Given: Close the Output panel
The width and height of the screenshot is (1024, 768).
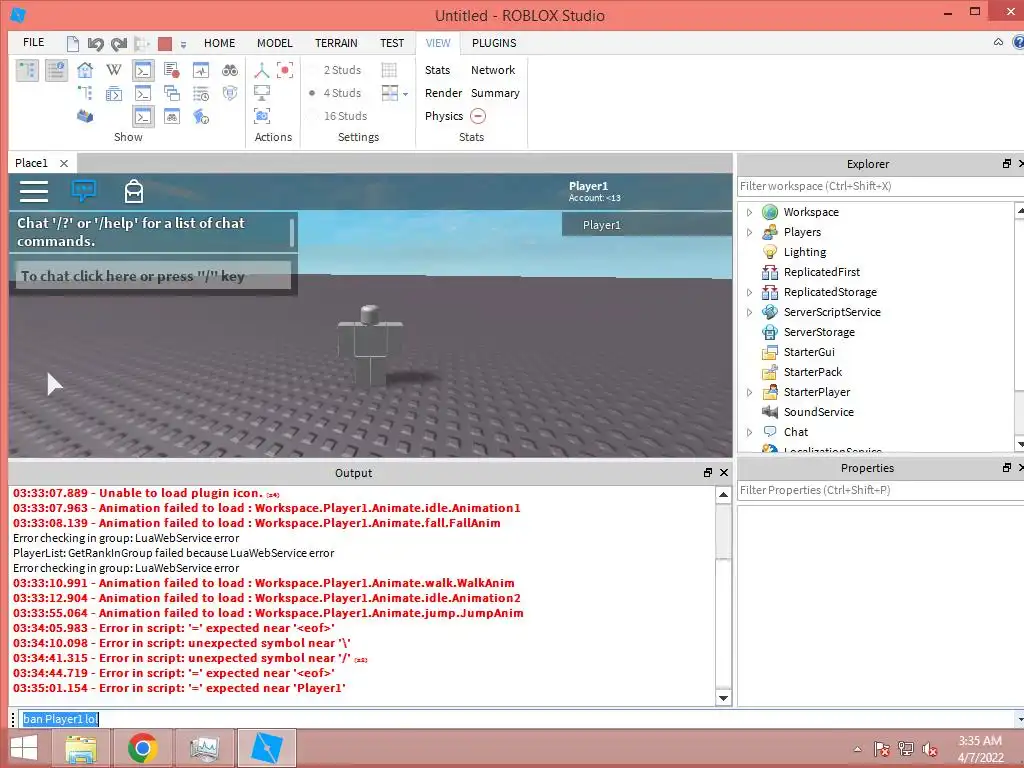Looking at the screenshot, I should click(724, 473).
